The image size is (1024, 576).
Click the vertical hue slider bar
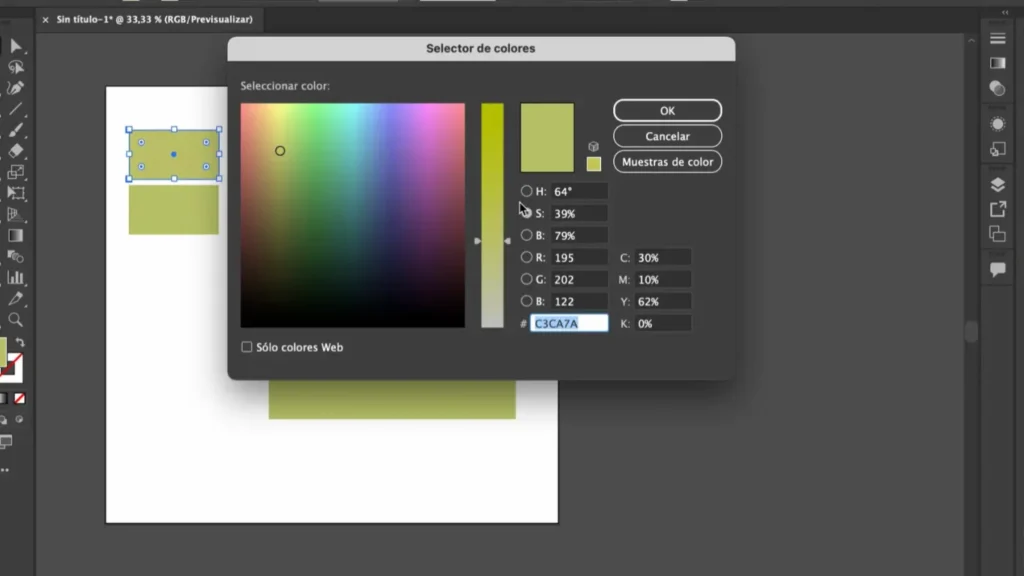(492, 215)
